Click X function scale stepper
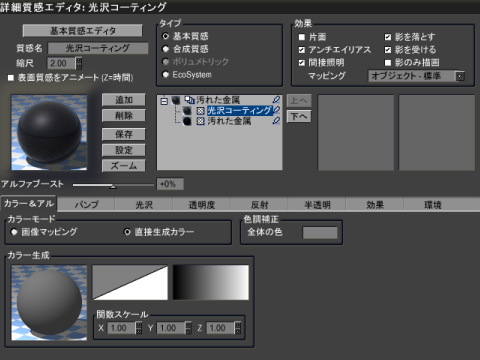This screenshot has height=360, width=480. (x=139, y=328)
